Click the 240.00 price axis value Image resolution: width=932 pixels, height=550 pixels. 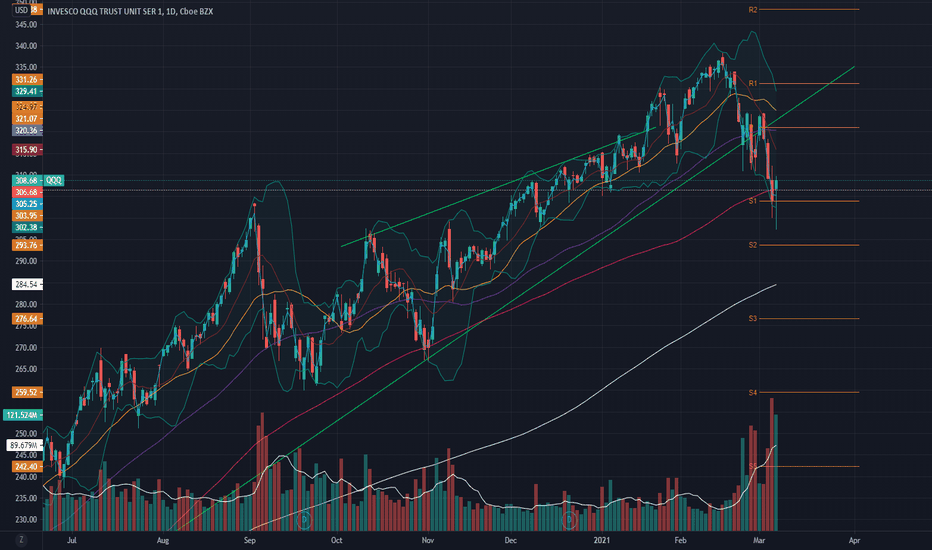coord(26,477)
